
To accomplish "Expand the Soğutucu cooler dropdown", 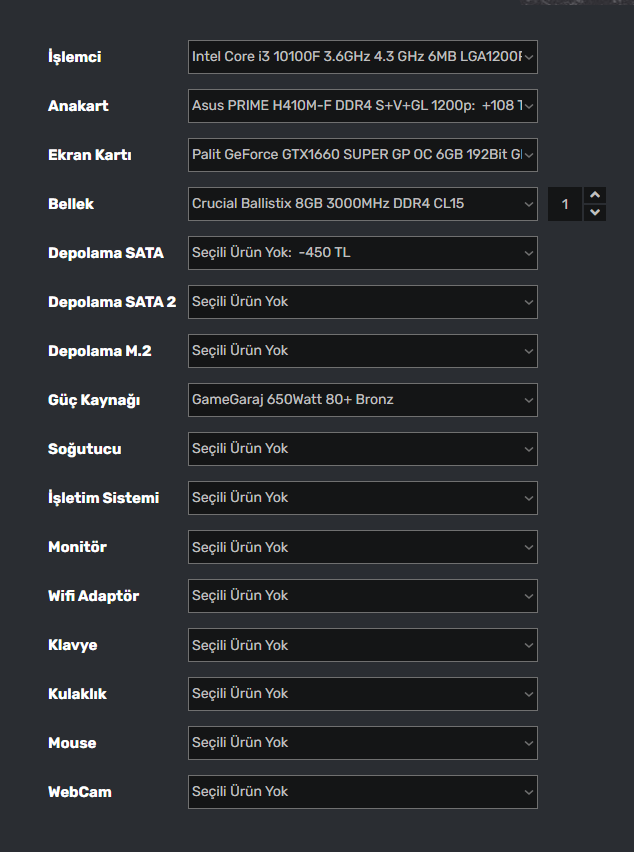I will 362,449.
